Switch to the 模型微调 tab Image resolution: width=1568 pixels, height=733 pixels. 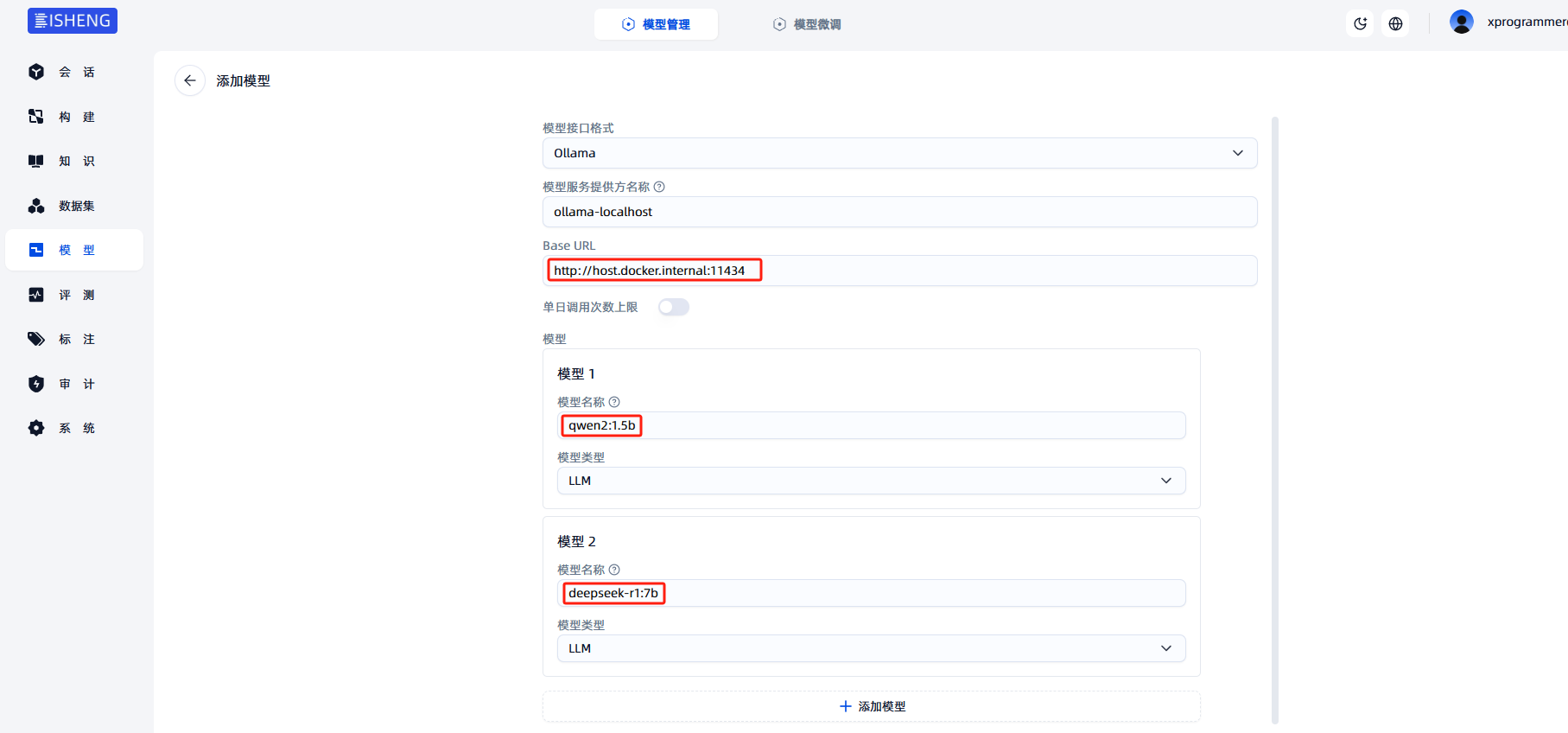pyautogui.click(x=807, y=24)
